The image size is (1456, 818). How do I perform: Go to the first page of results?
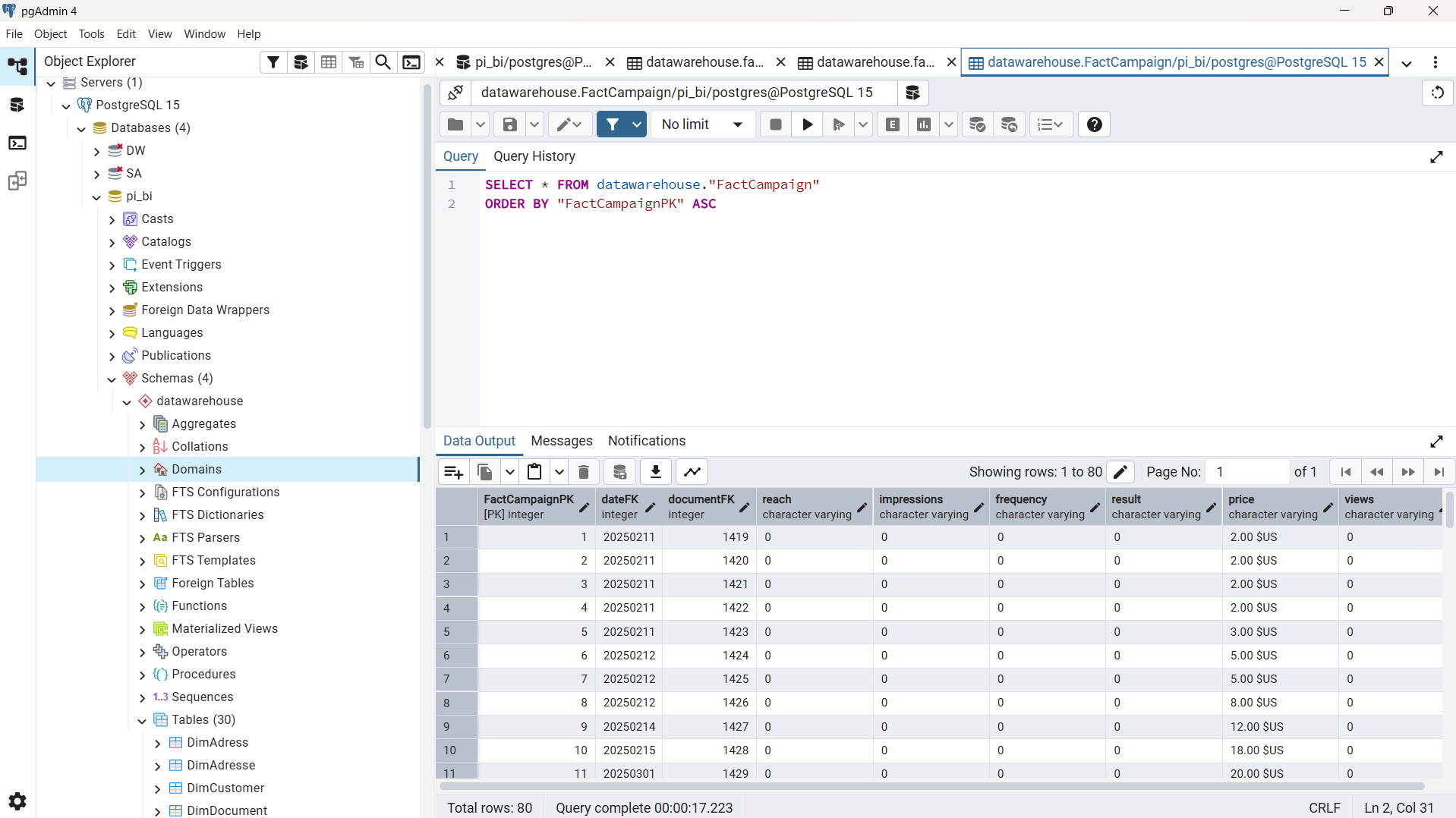(x=1346, y=472)
